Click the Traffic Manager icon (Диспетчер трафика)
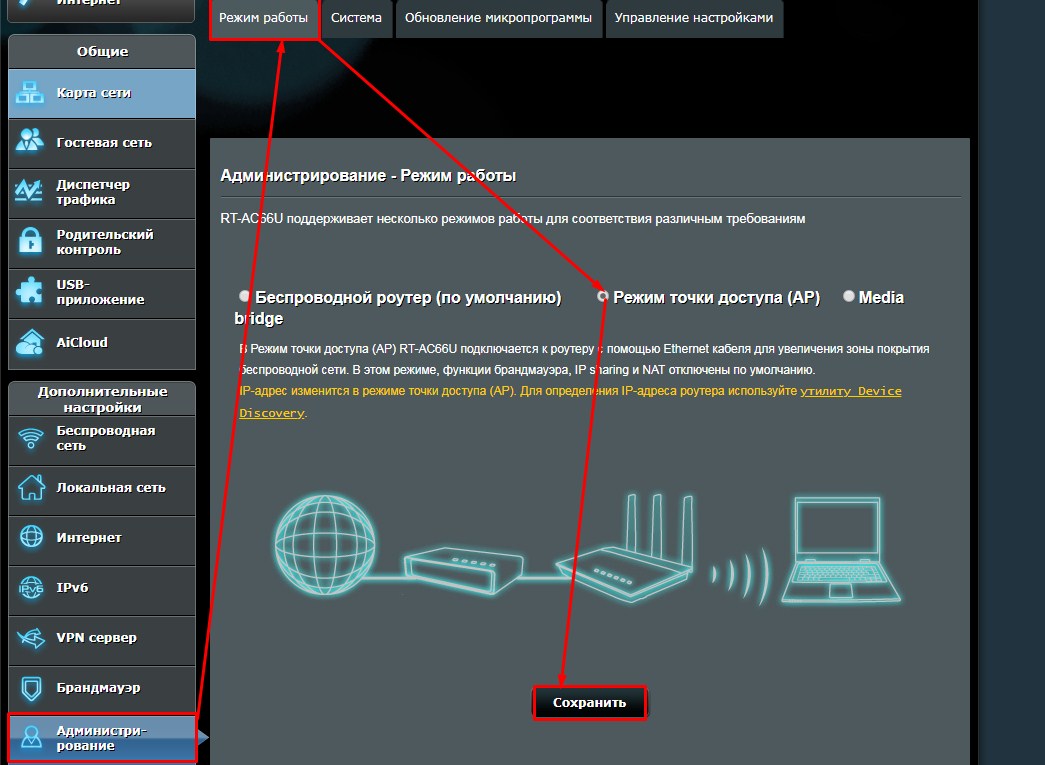Screen dimensions: 1045x765 (30, 191)
